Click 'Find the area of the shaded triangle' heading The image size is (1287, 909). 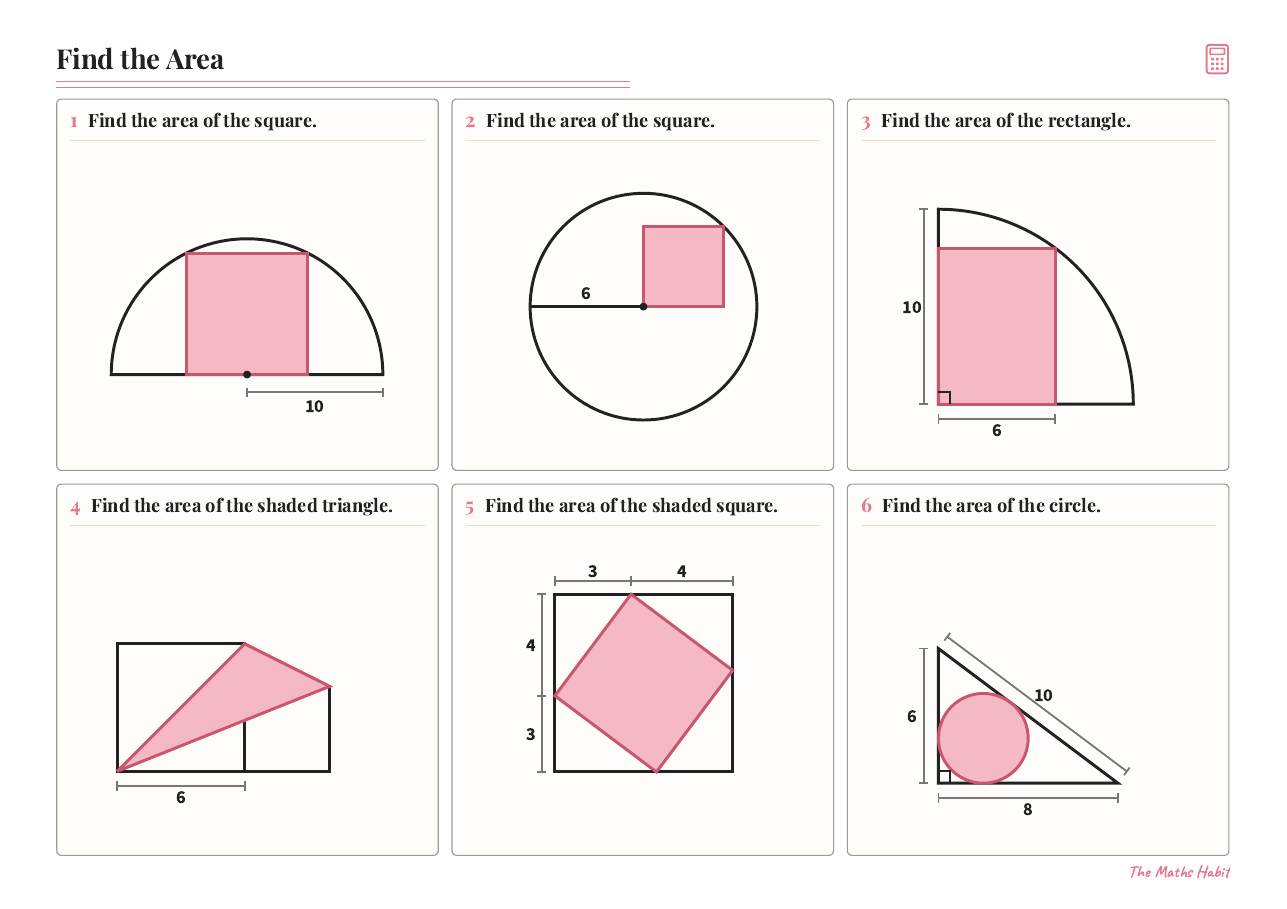coord(242,506)
